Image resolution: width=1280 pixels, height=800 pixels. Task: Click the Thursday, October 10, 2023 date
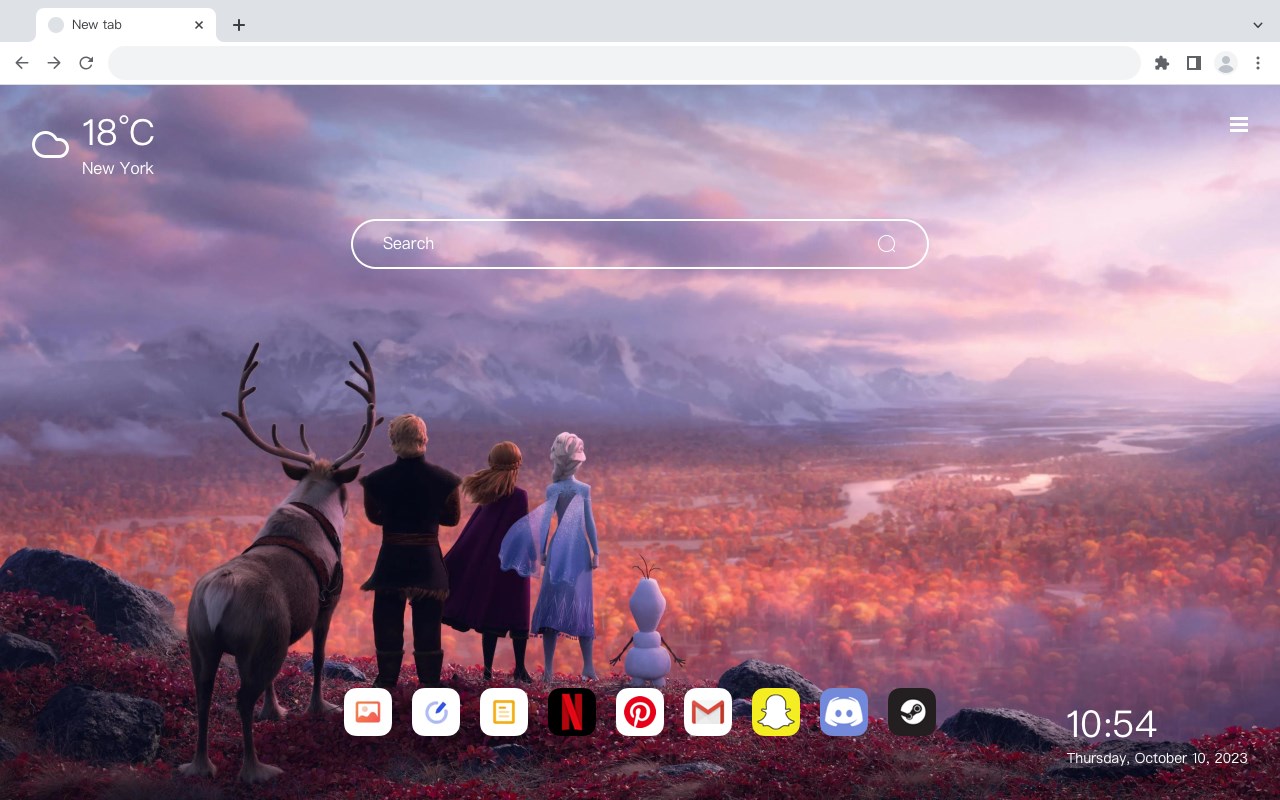(x=1157, y=758)
